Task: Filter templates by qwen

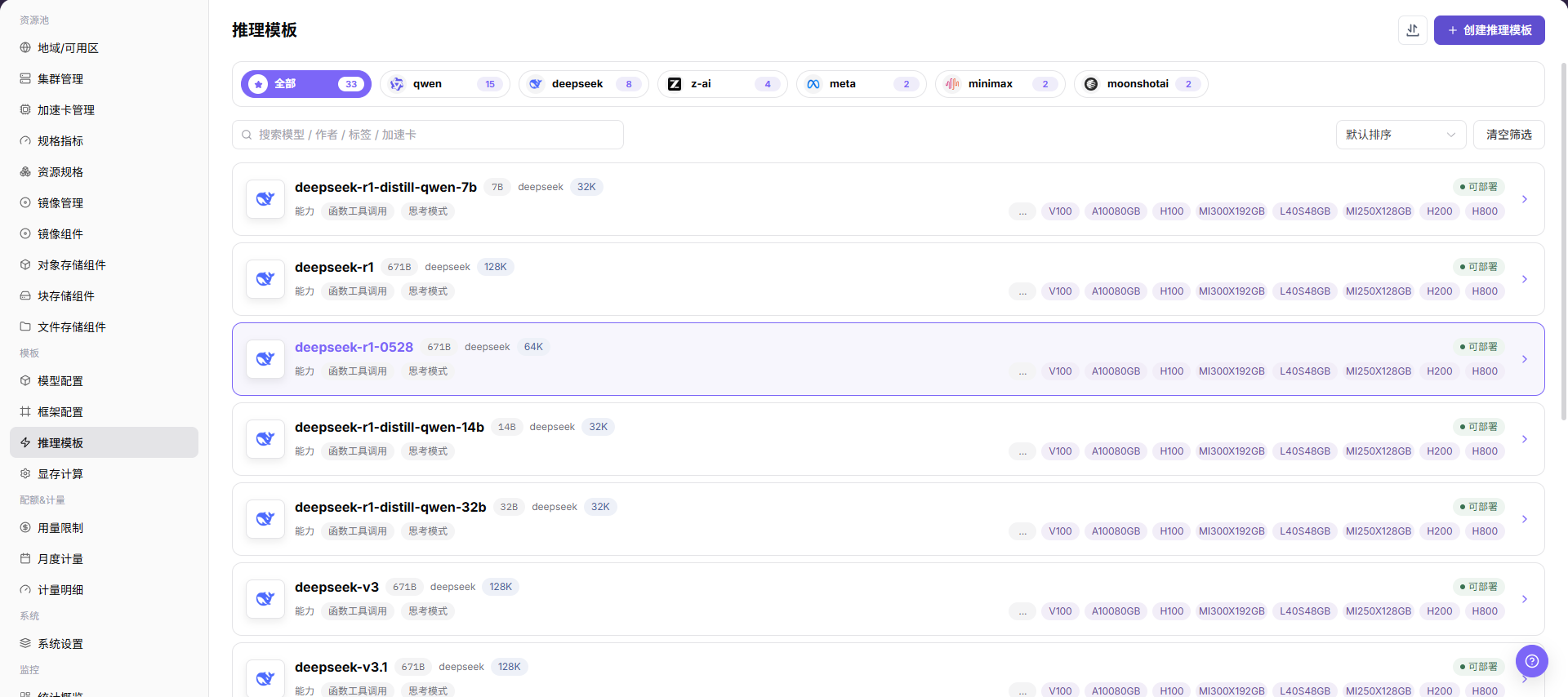Action: coord(445,84)
